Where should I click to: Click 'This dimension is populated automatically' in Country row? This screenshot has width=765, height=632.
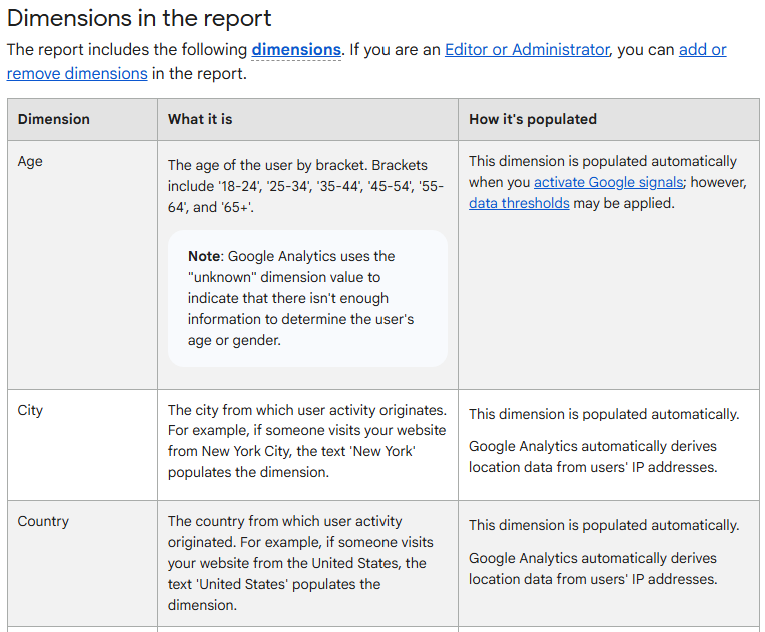(x=604, y=525)
